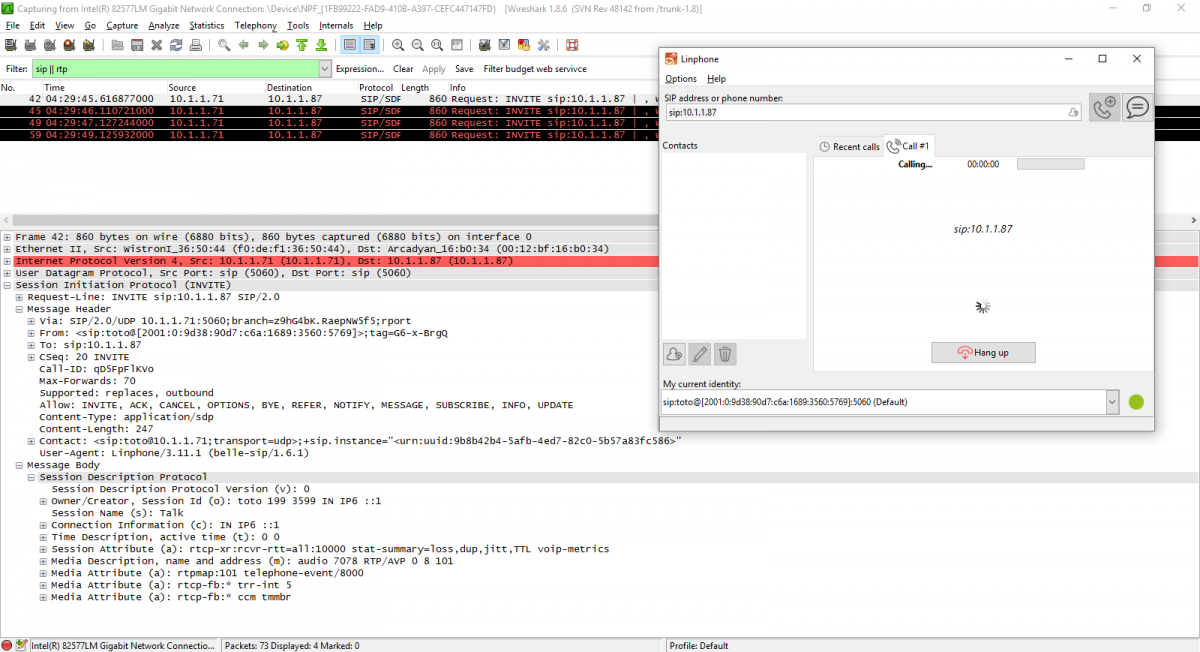Expand the User Datagram Protocol node
The image size is (1200, 652).
8,273
